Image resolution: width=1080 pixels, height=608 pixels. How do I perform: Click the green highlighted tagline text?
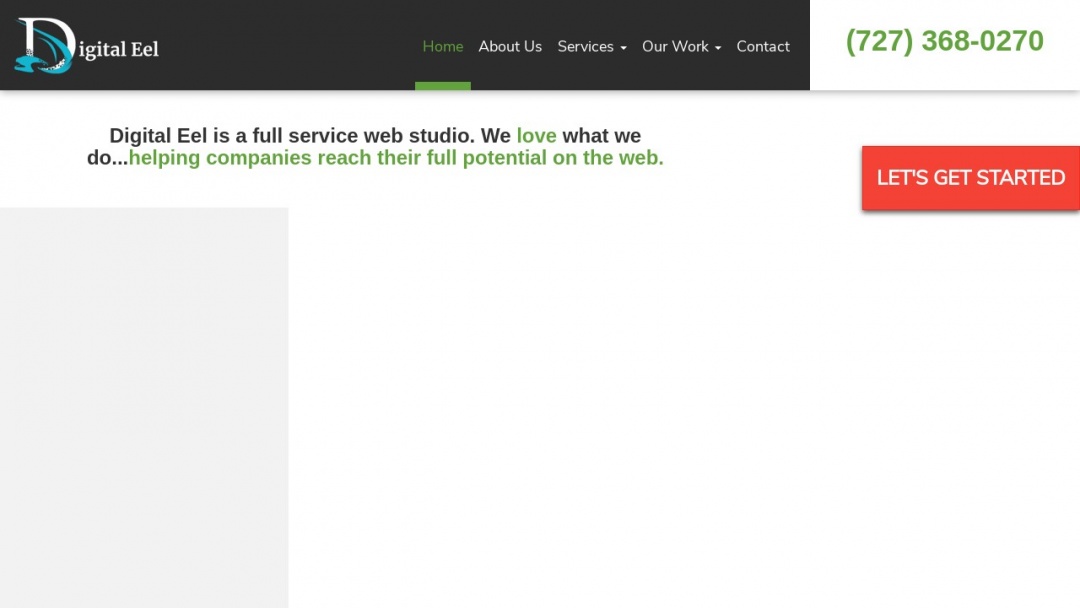point(396,157)
